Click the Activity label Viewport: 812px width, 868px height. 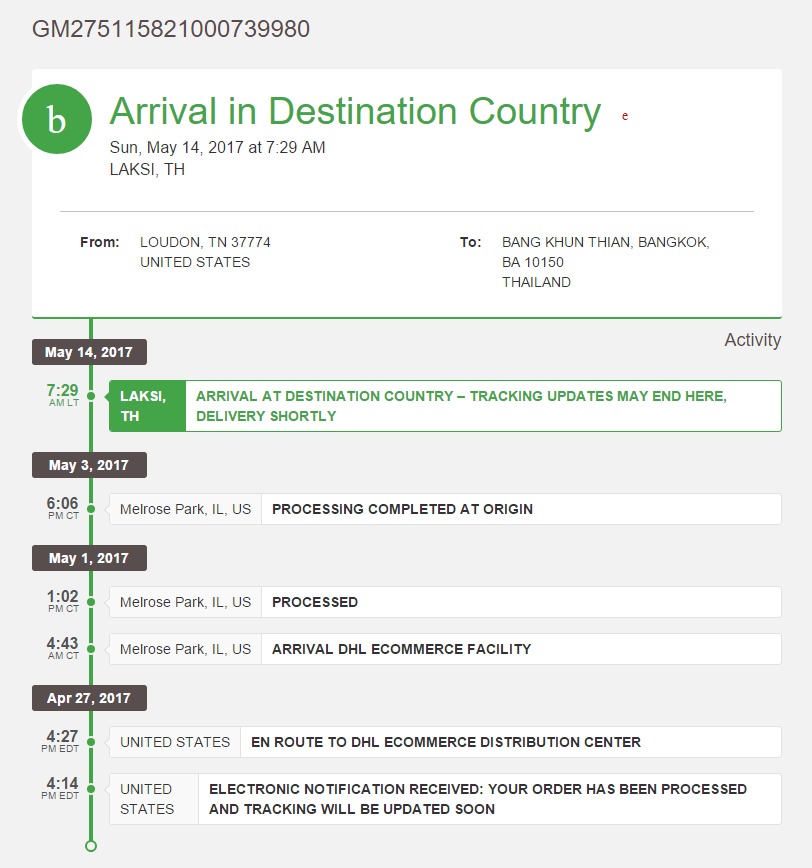pyautogui.click(x=753, y=340)
